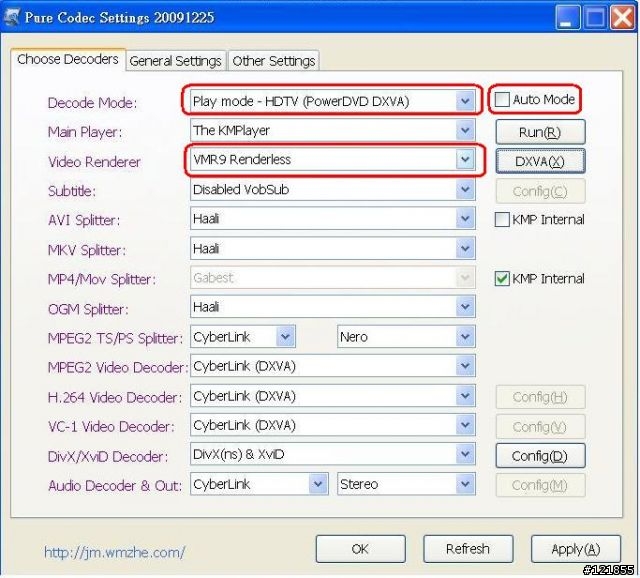This screenshot has width=640, height=578.
Task: Open the Nero splitter dropdown
Action: 465,337
